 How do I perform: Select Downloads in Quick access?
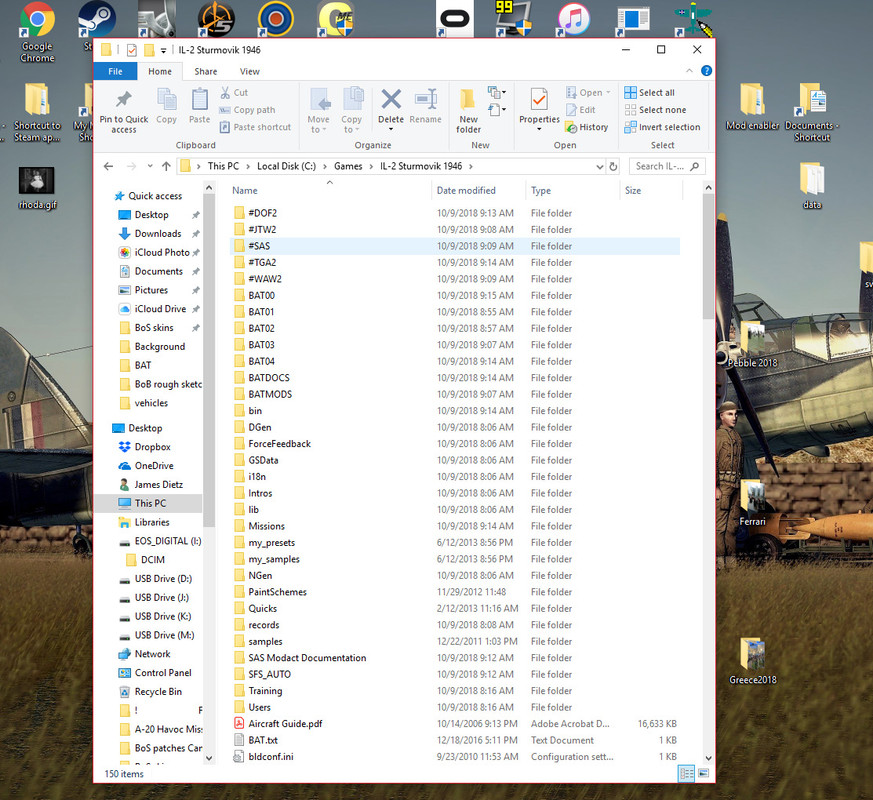(158, 234)
